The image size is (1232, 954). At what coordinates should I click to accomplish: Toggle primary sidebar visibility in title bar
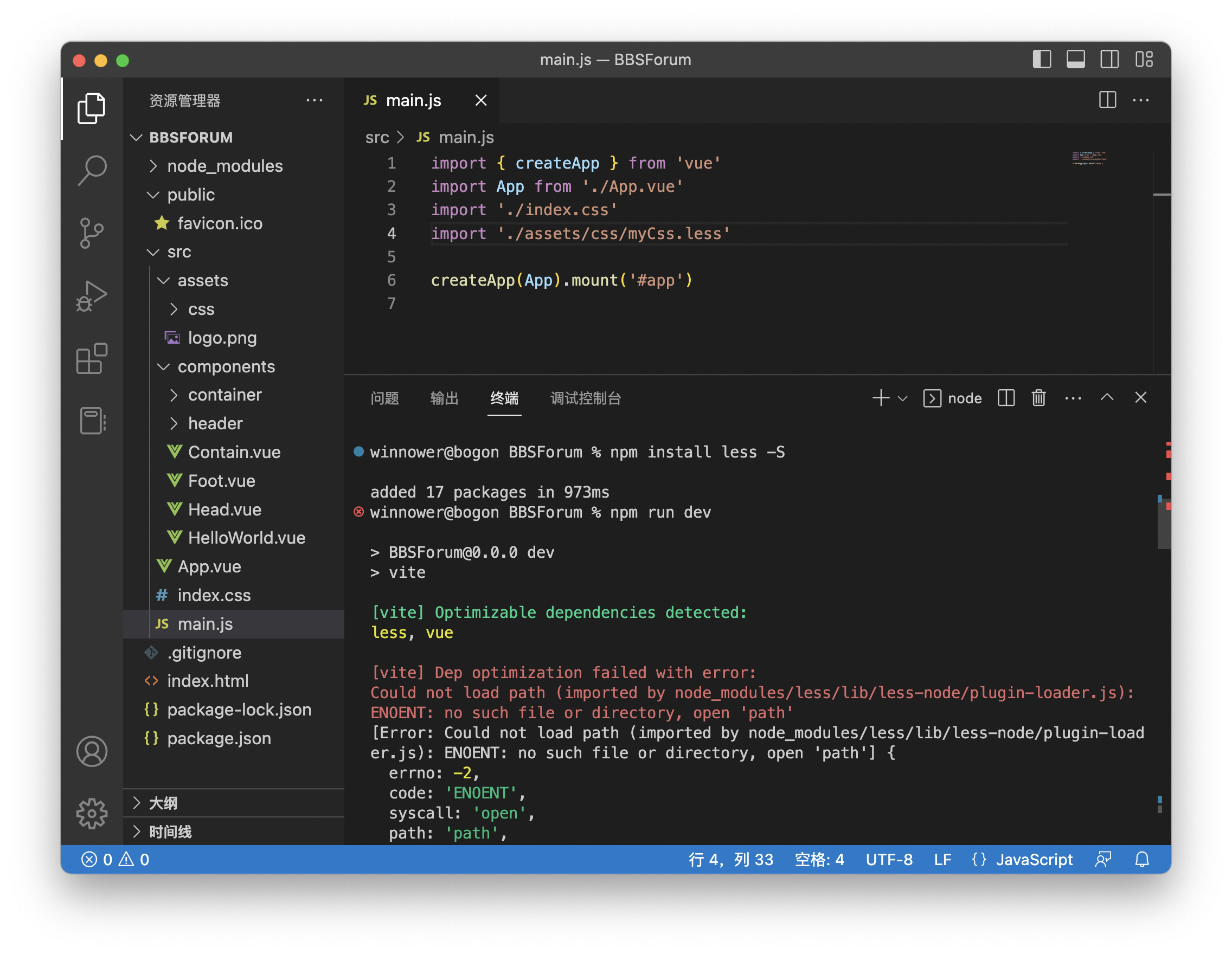coord(1041,59)
